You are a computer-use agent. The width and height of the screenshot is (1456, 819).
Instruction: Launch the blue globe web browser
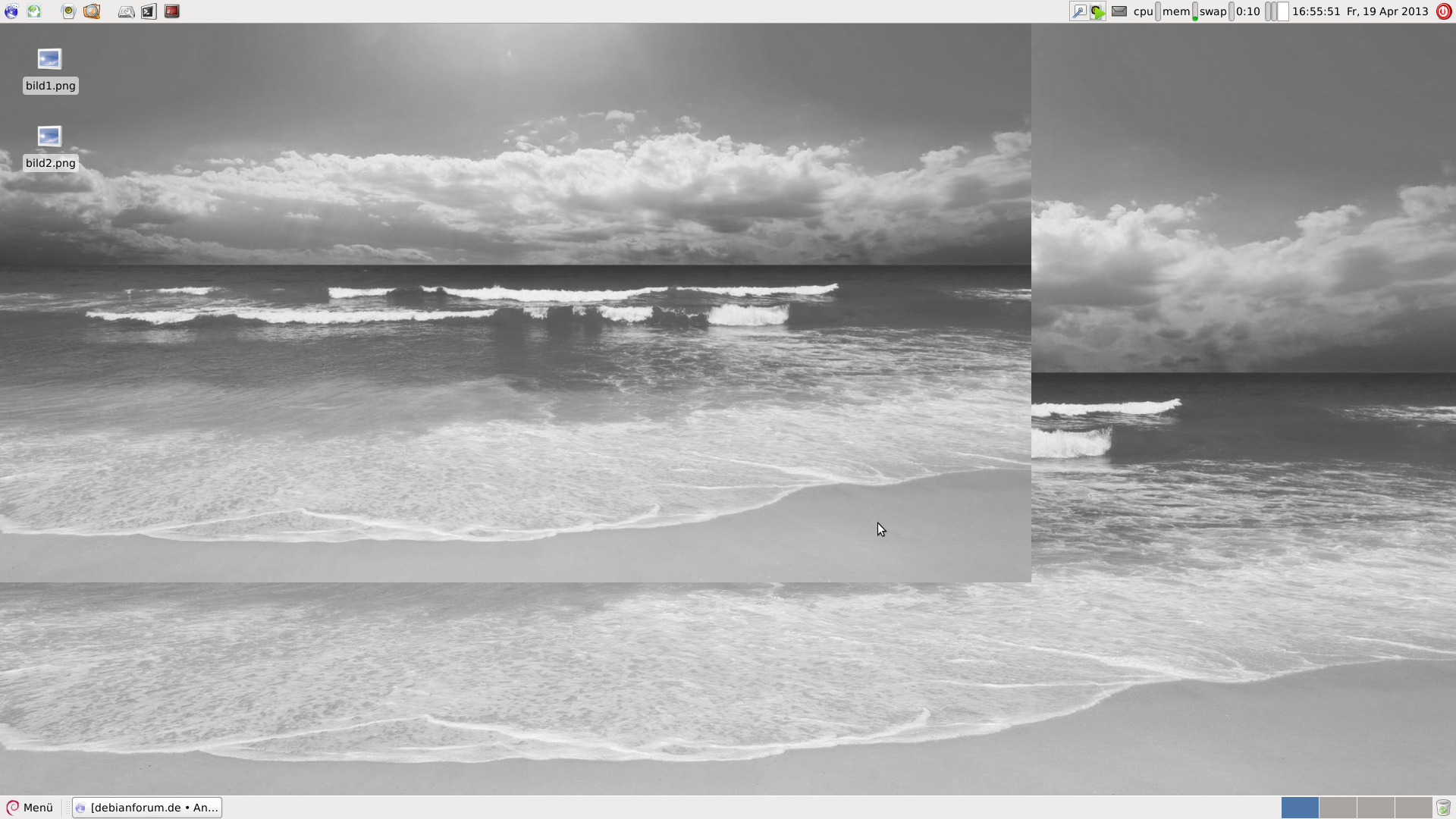coord(11,11)
